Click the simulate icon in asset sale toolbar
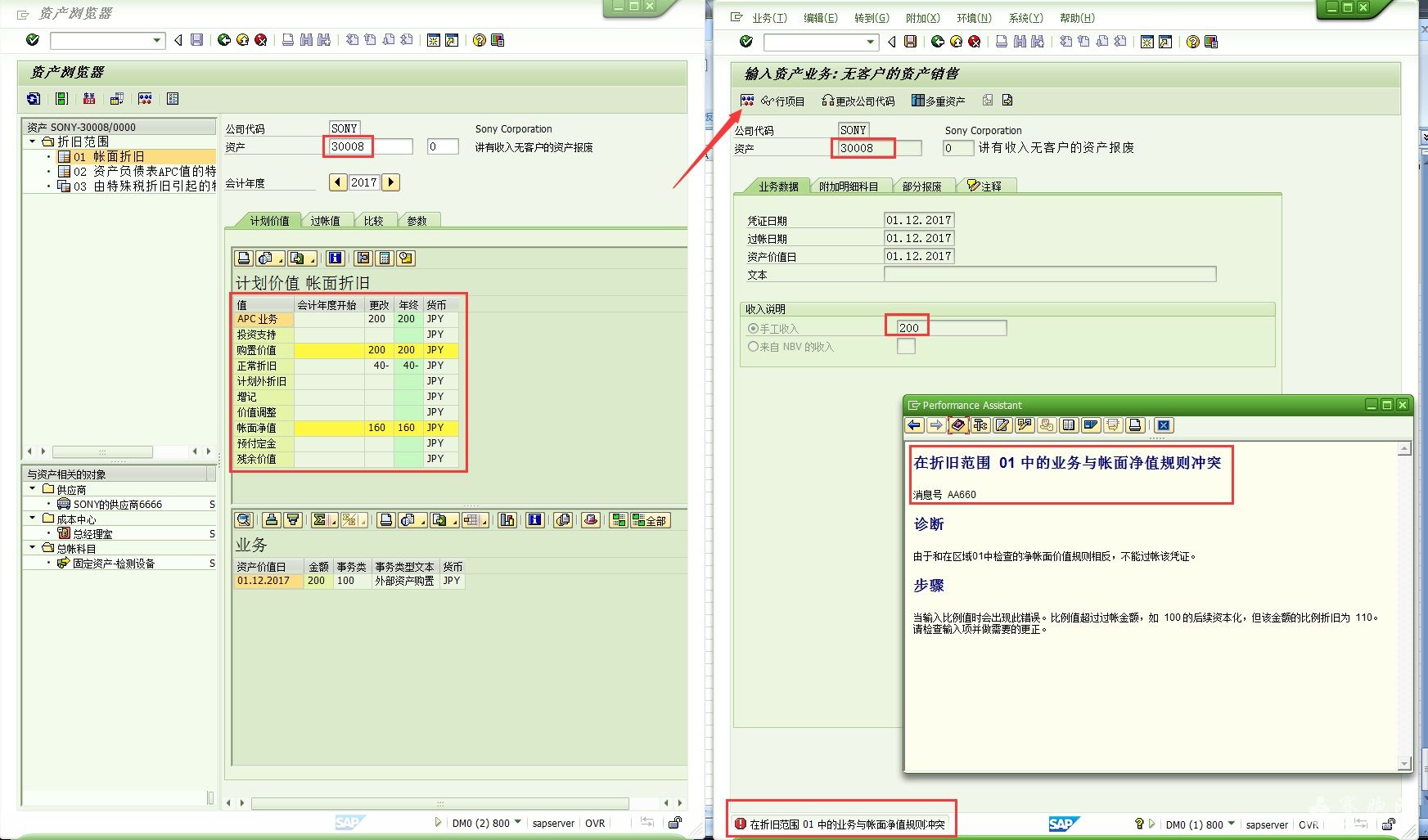1428x840 pixels. pyautogui.click(x=747, y=101)
